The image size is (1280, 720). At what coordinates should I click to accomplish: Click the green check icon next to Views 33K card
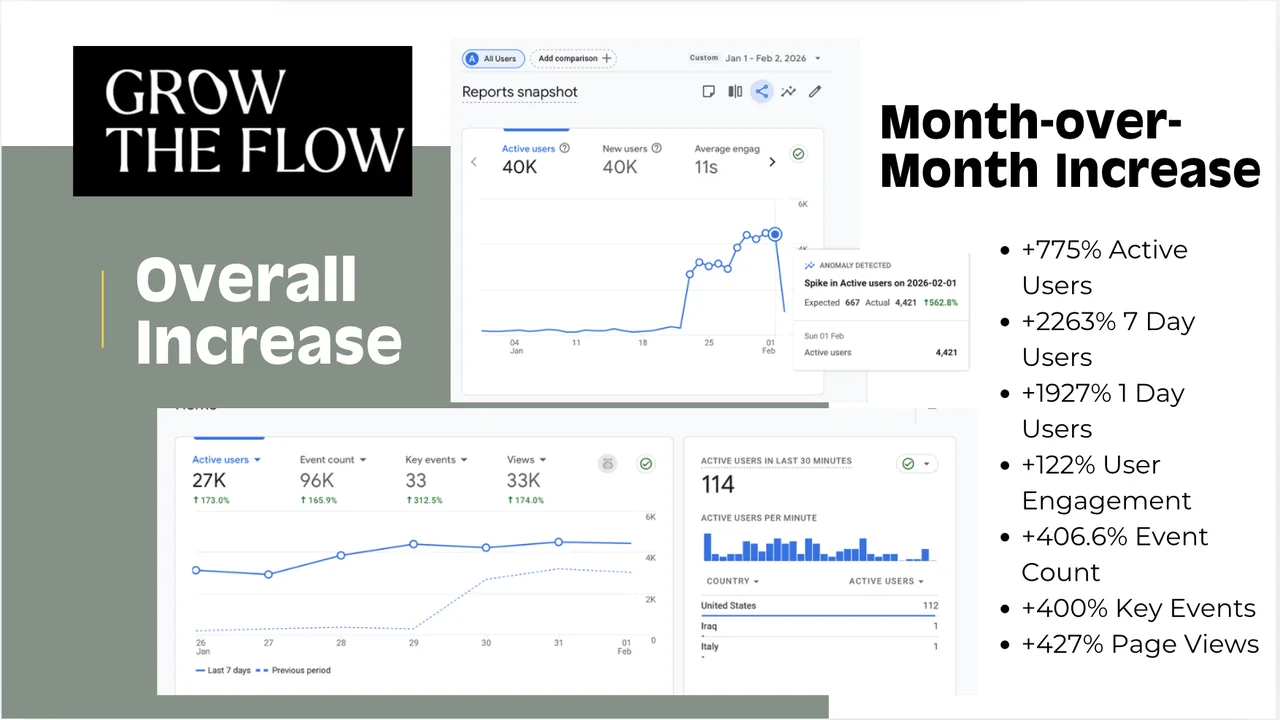point(646,464)
